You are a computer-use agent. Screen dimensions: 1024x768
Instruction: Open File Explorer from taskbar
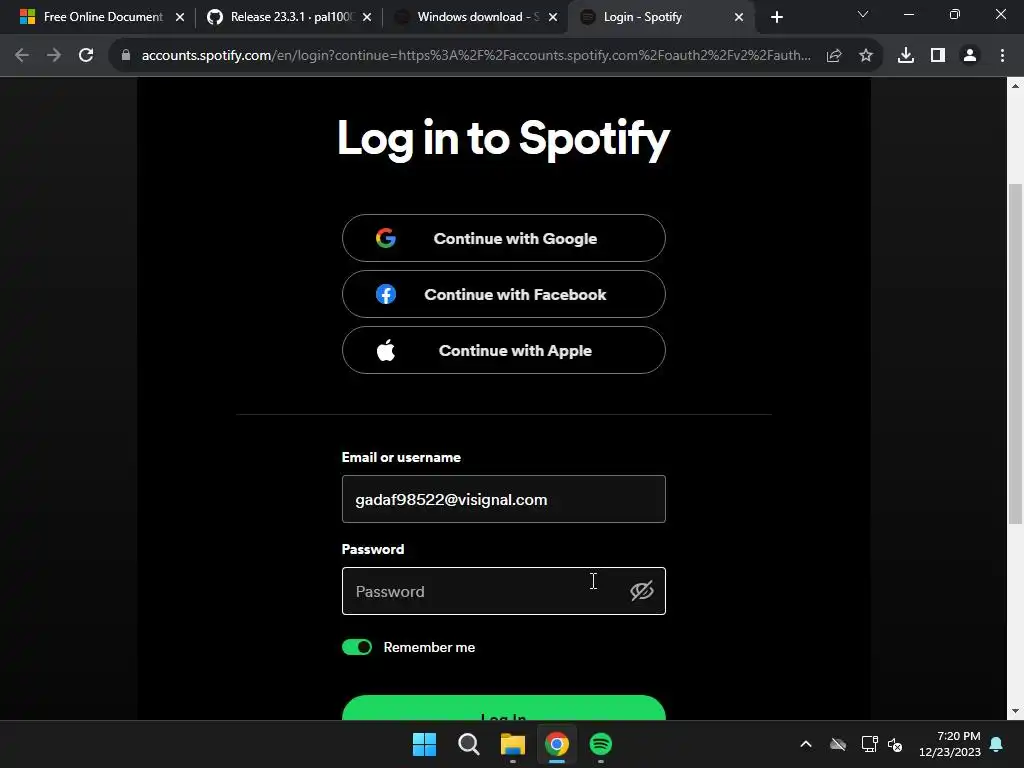513,744
